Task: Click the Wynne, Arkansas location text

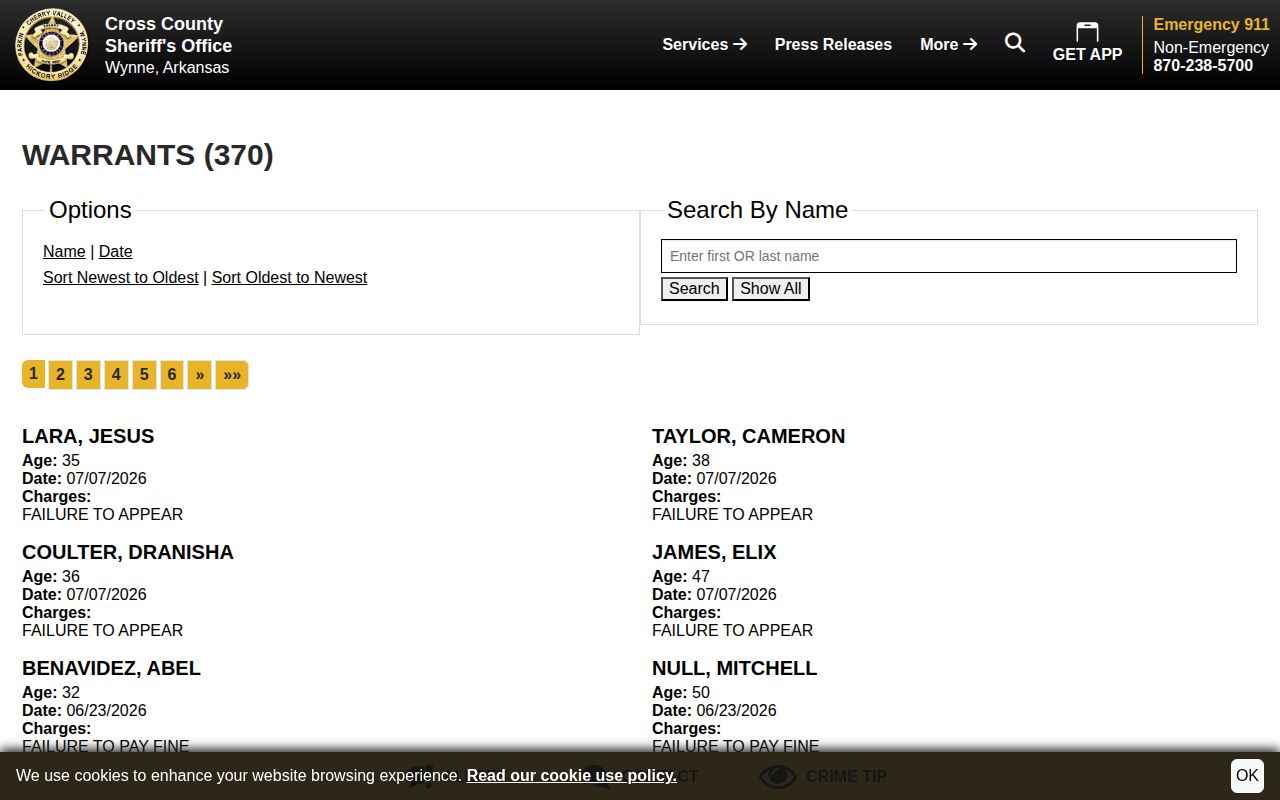Action: tap(167, 68)
